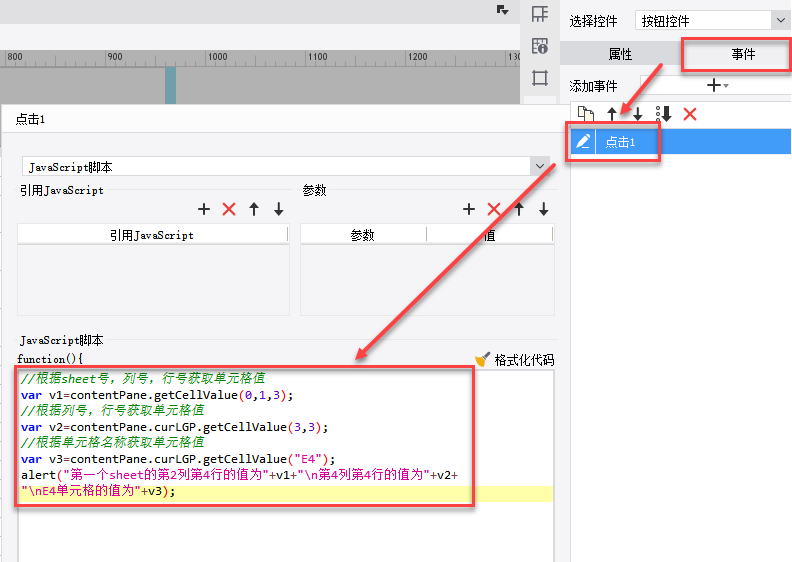Move the parameter down
792x562 pixels.
point(543,209)
